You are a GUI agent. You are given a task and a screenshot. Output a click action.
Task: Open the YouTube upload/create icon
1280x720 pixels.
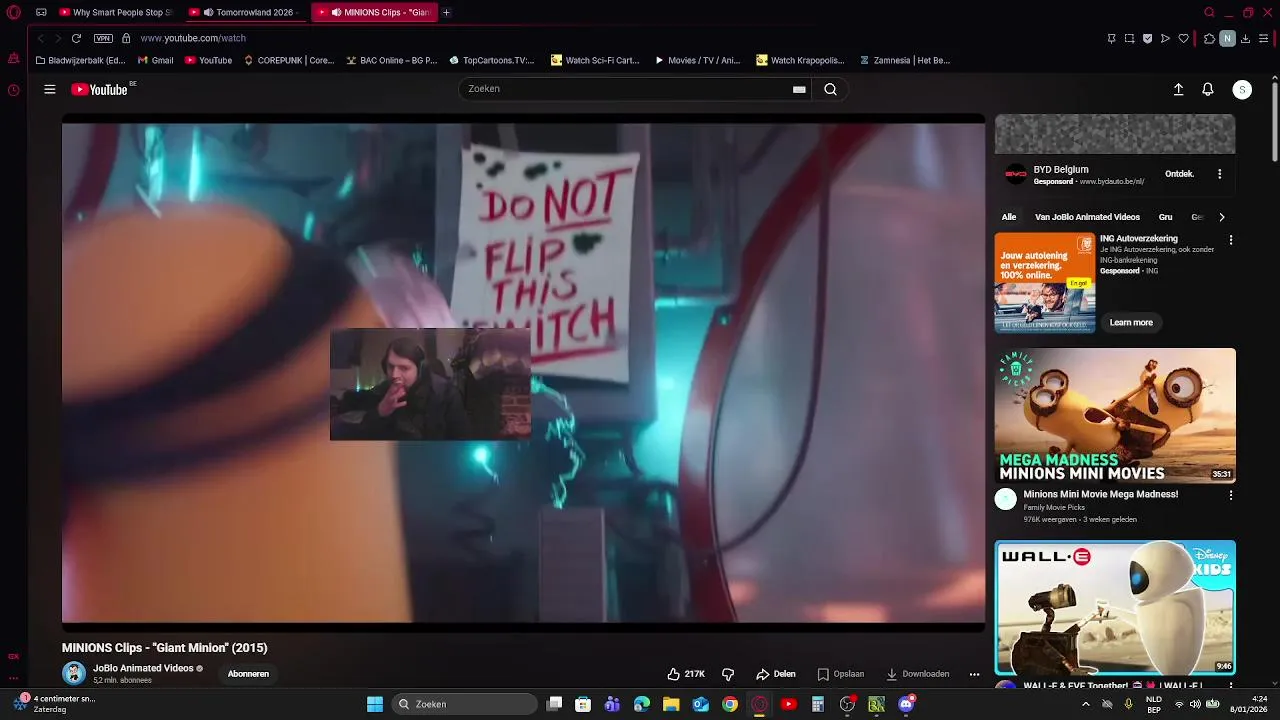(x=1178, y=89)
